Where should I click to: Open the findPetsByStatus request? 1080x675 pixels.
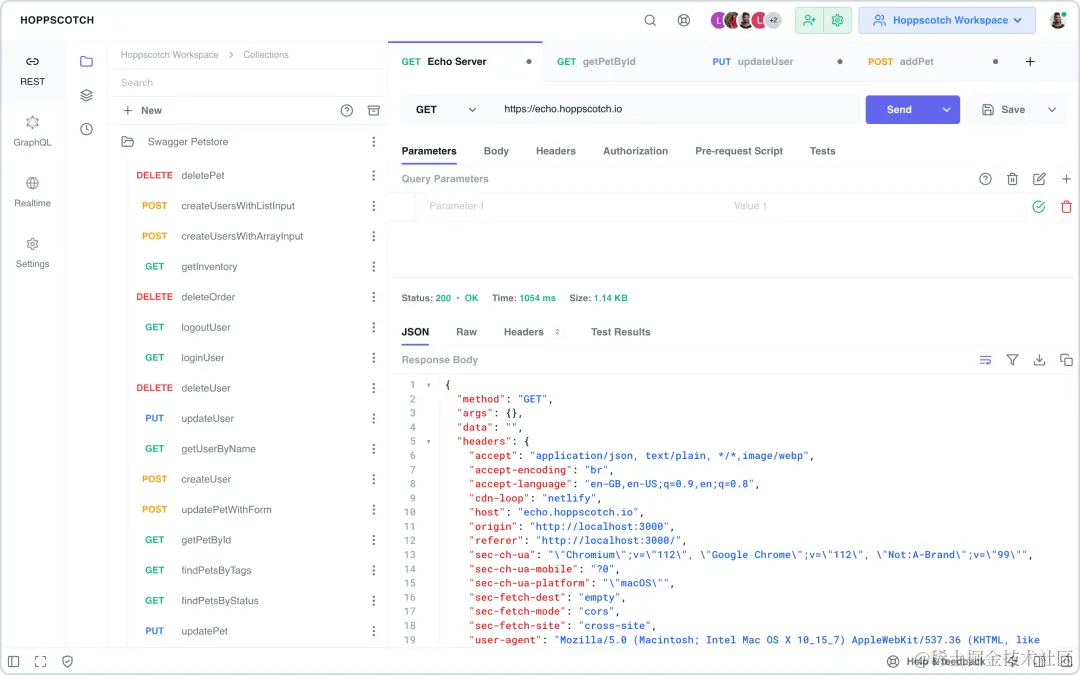tap(220, 601)
